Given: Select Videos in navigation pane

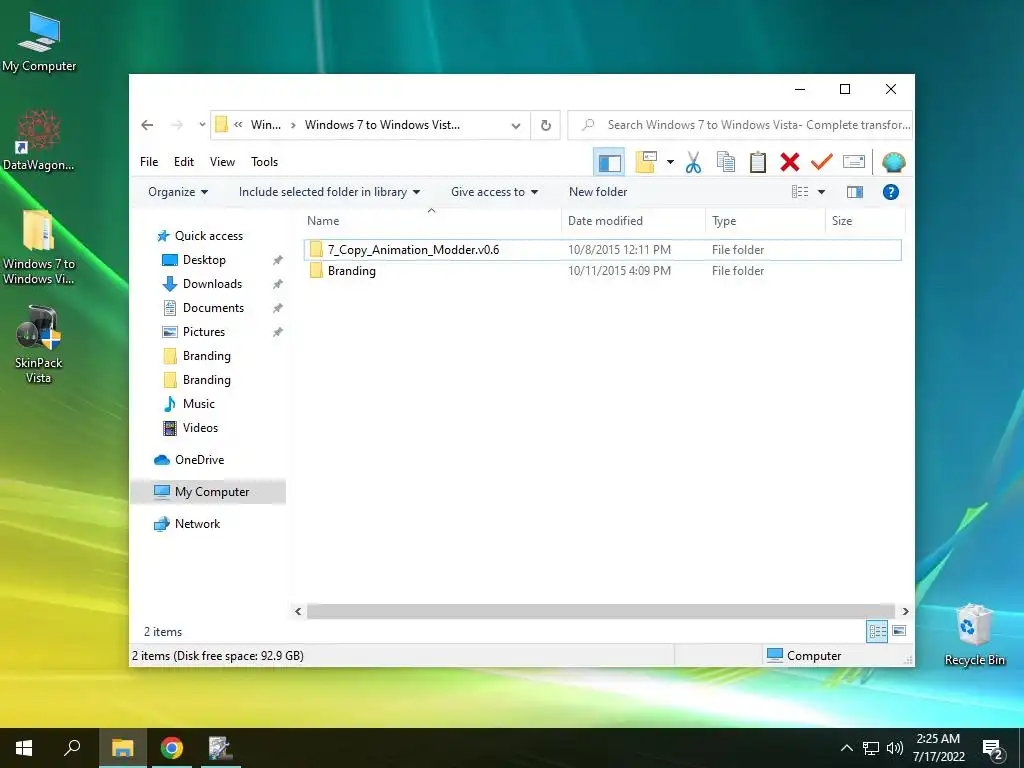Looking at the screenshot, I should [200, 428].
